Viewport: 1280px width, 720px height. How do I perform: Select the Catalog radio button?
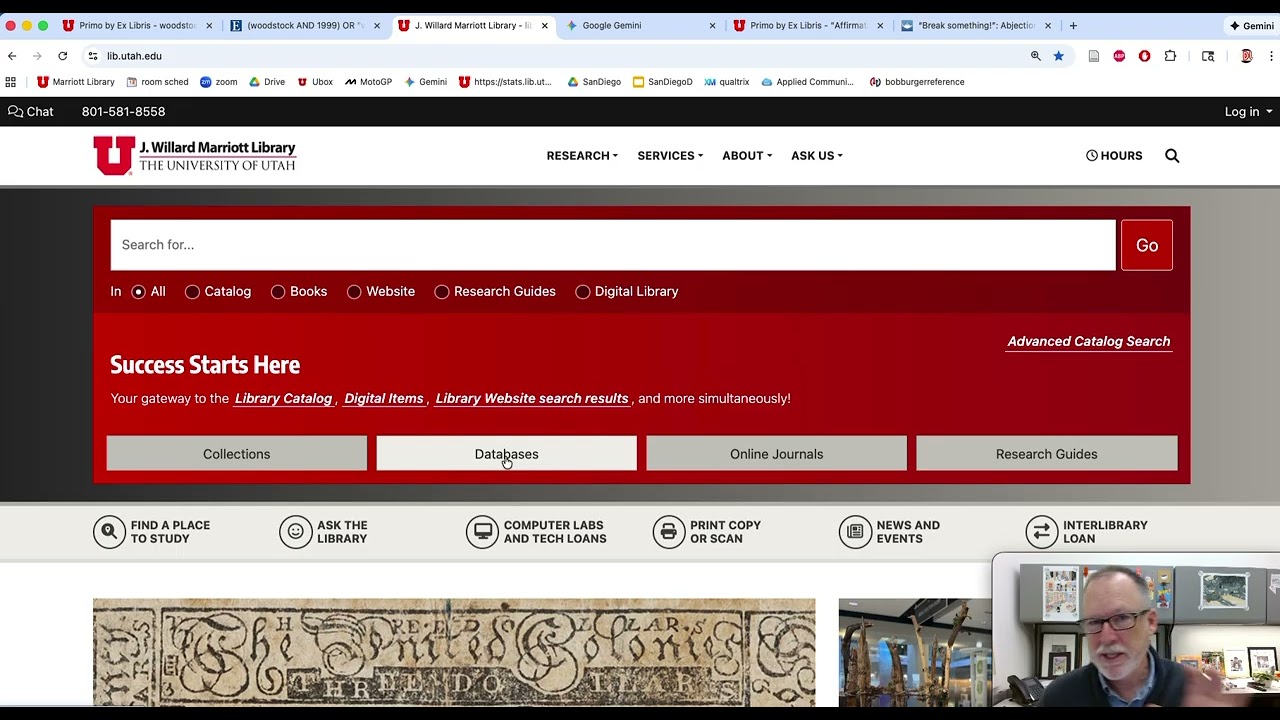192,292
